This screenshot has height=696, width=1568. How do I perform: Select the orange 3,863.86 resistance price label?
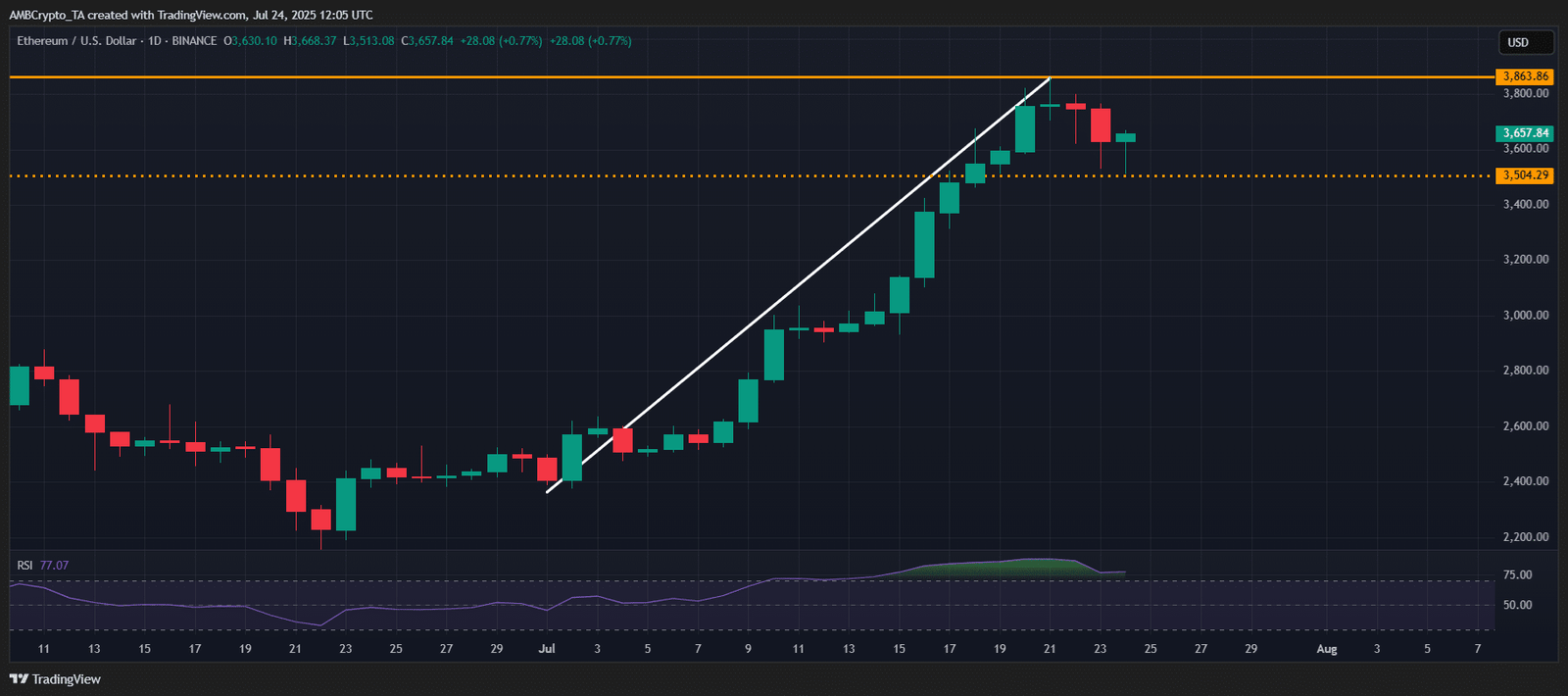[1525, 76]
